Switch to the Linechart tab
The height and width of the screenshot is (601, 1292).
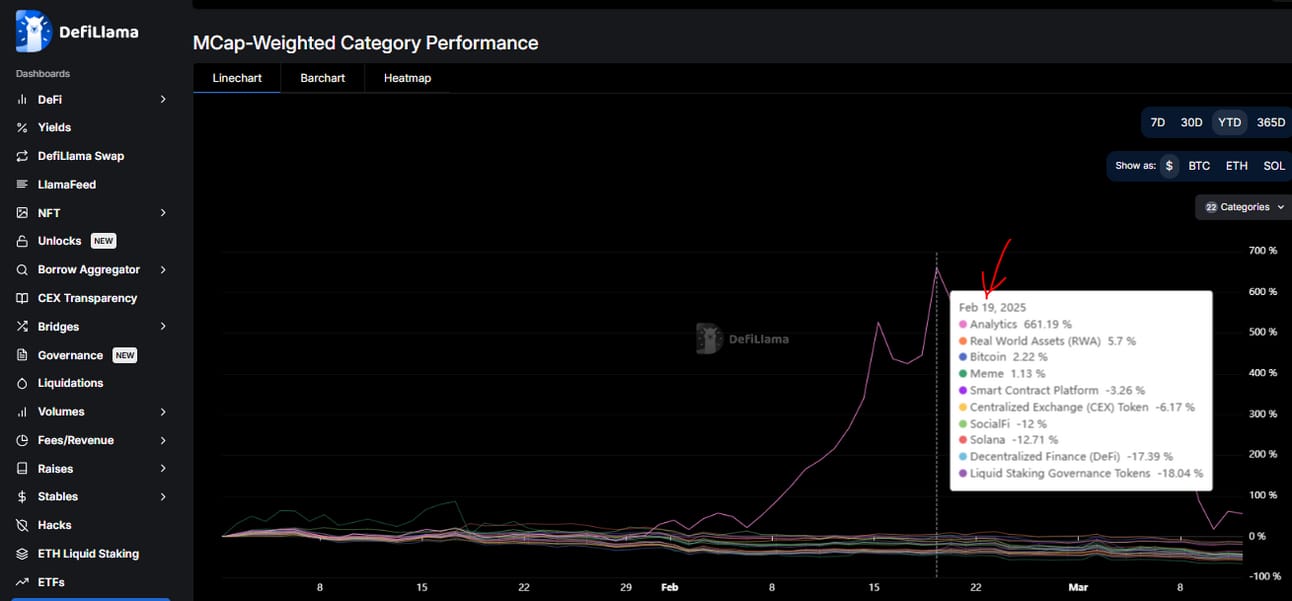237,78
